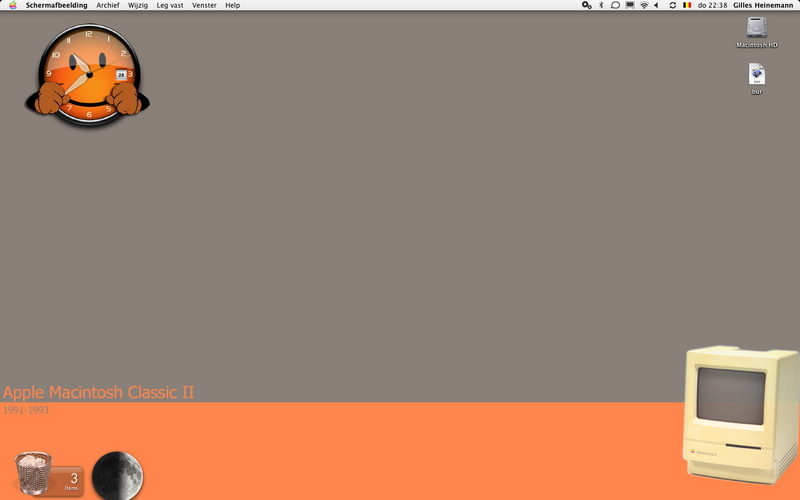Open the Apple menu

point(13,5)
